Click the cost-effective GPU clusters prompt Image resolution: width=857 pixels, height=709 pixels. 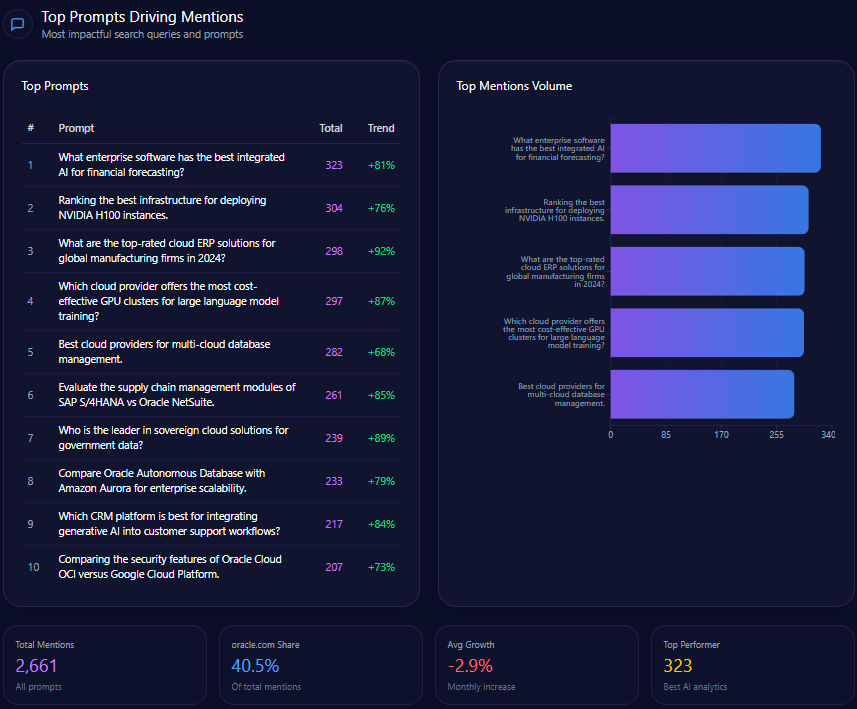[168, 301]
